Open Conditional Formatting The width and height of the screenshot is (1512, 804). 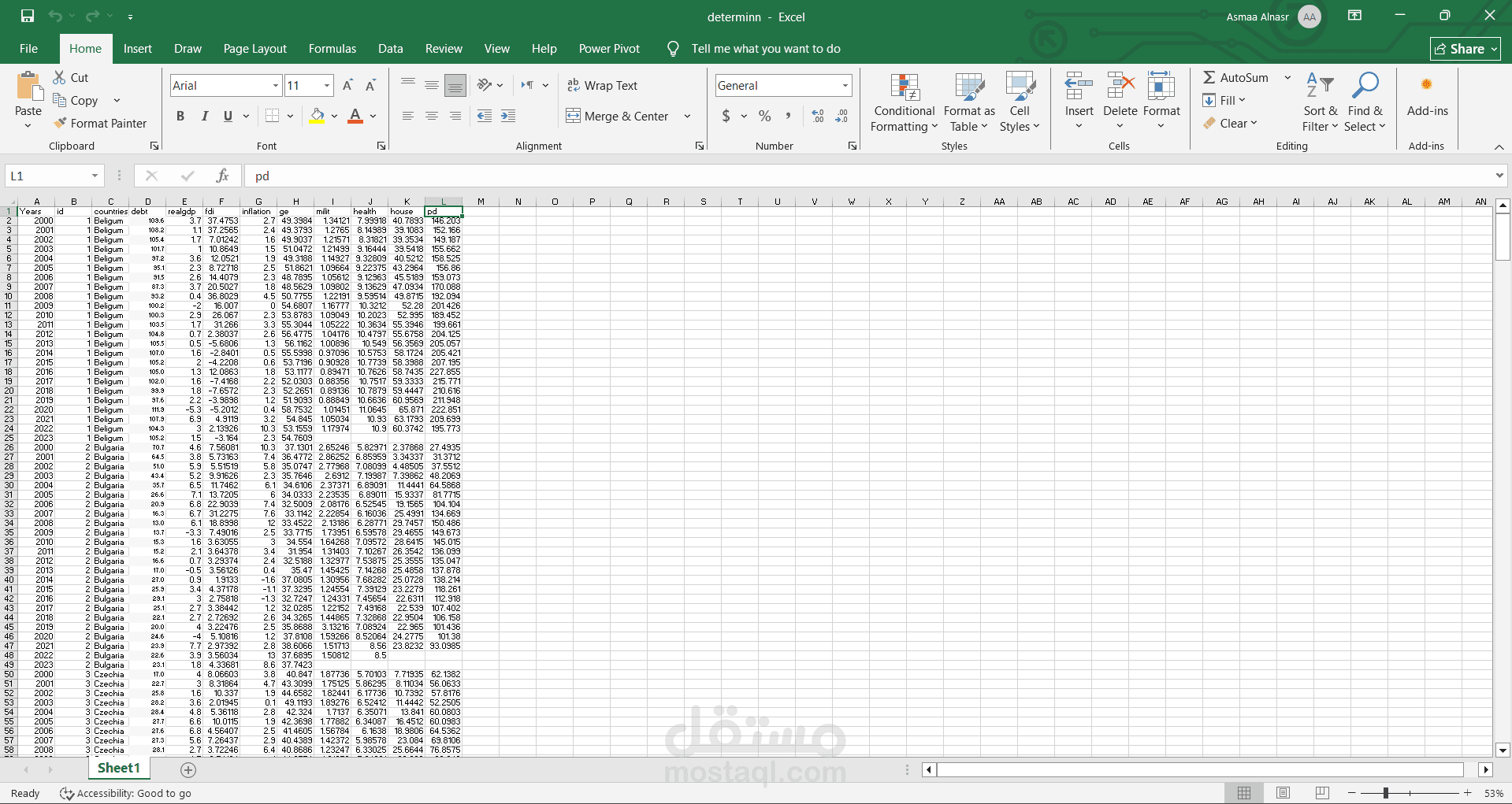point(904,103)
